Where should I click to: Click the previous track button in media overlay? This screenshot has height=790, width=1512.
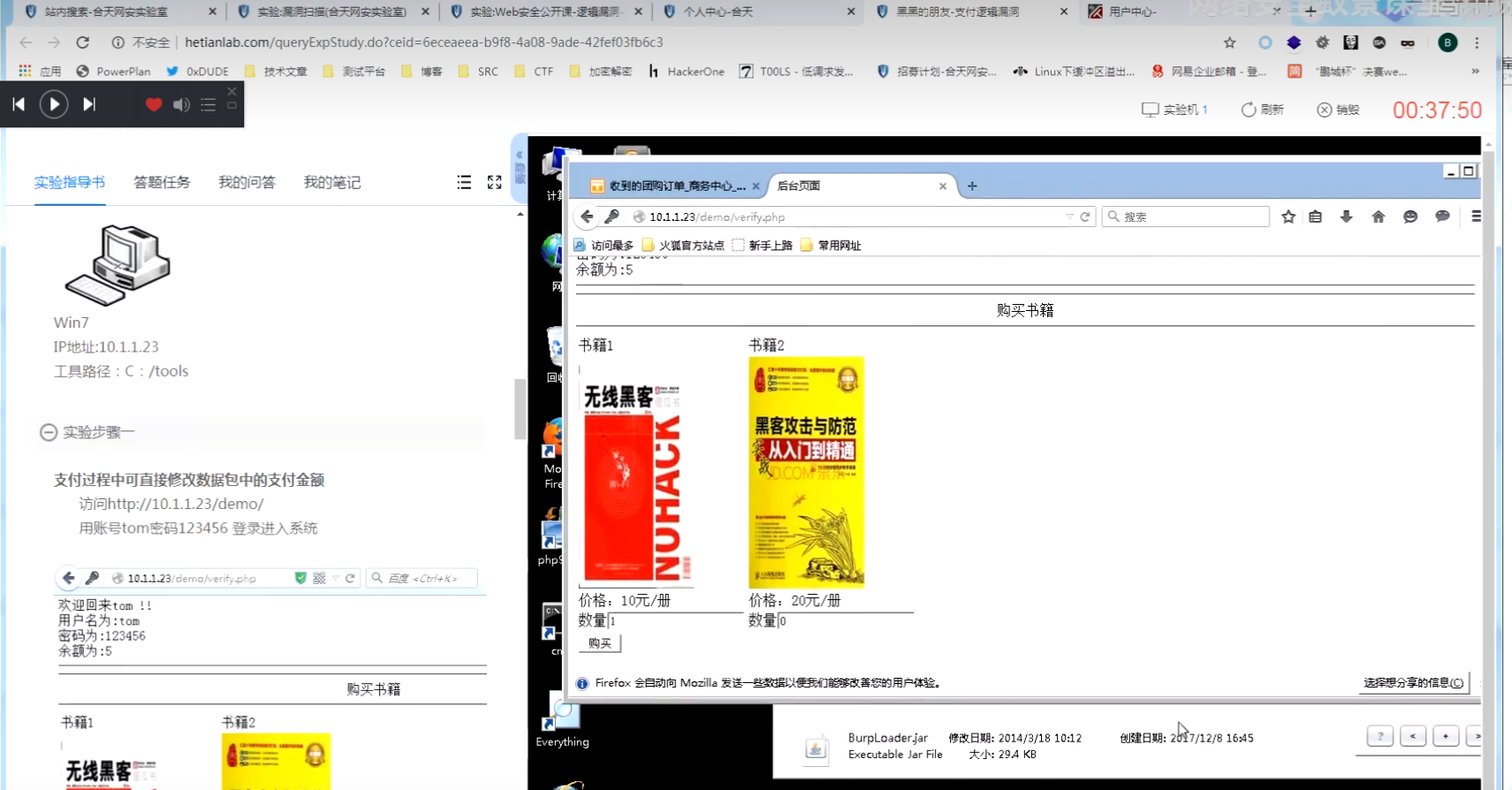coord(19,104)
